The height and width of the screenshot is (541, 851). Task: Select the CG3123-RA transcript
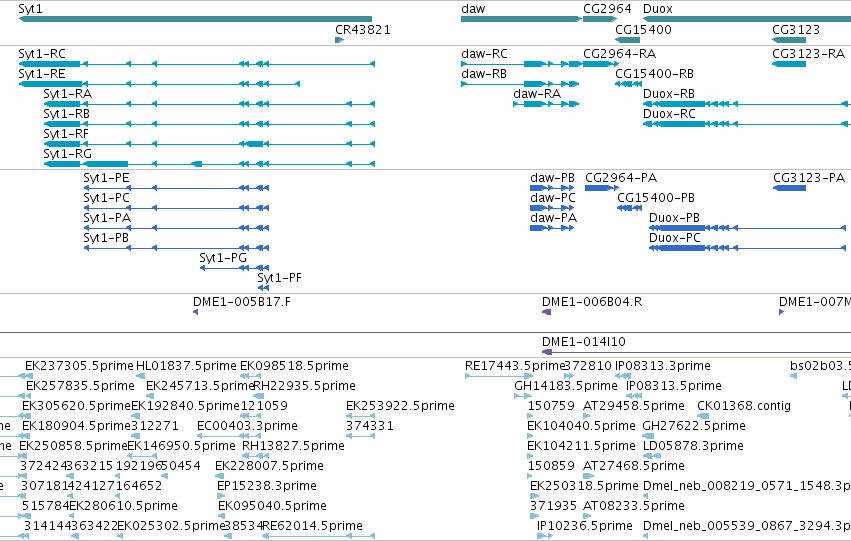[789, 64]
